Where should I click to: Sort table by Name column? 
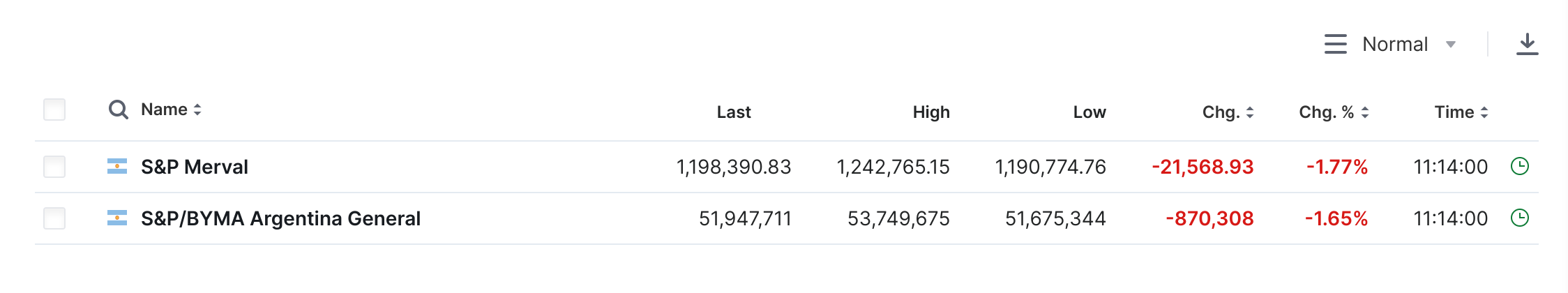click(171, 110)
